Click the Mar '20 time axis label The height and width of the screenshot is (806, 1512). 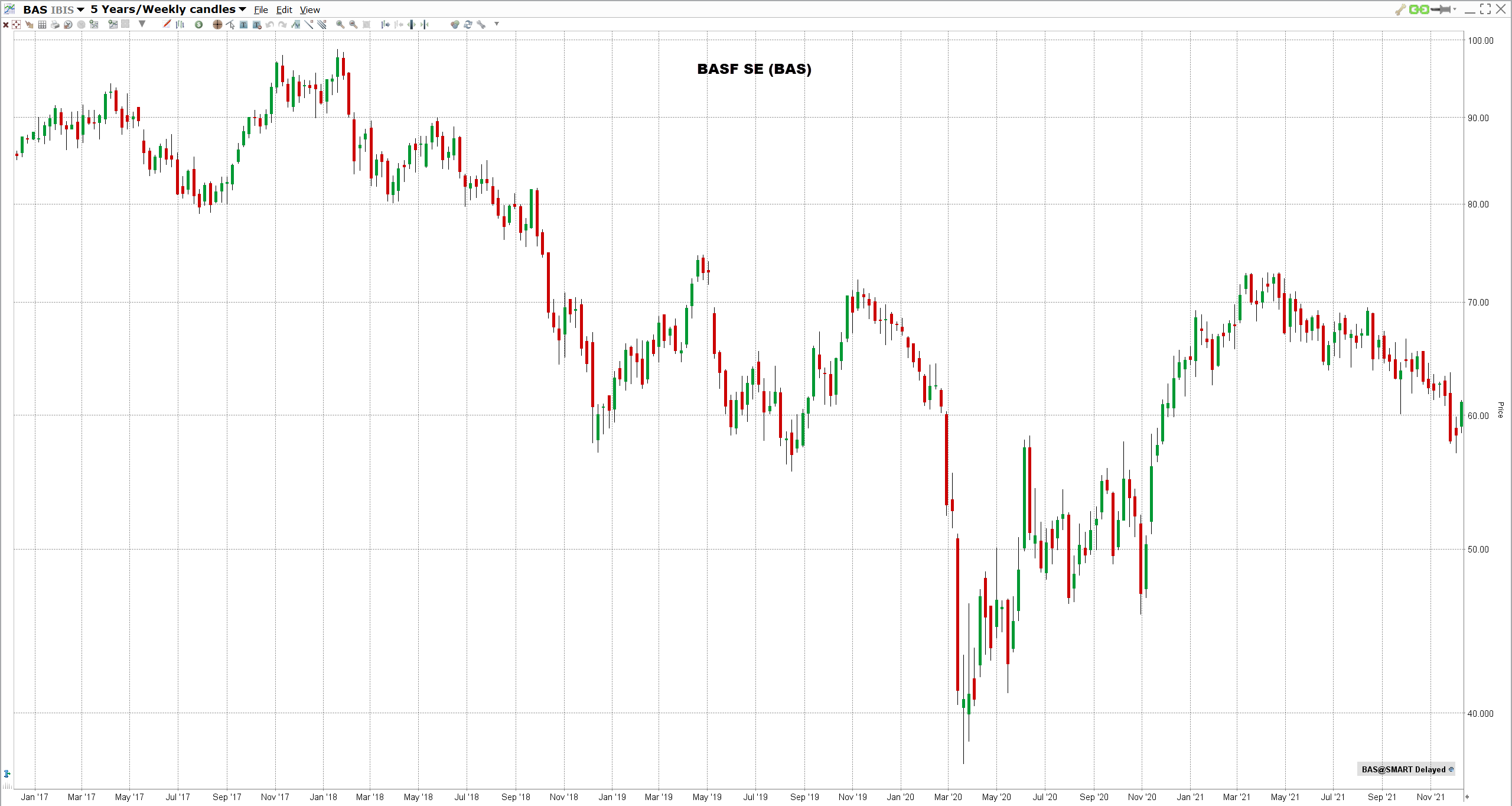click(x=948, y=797)
